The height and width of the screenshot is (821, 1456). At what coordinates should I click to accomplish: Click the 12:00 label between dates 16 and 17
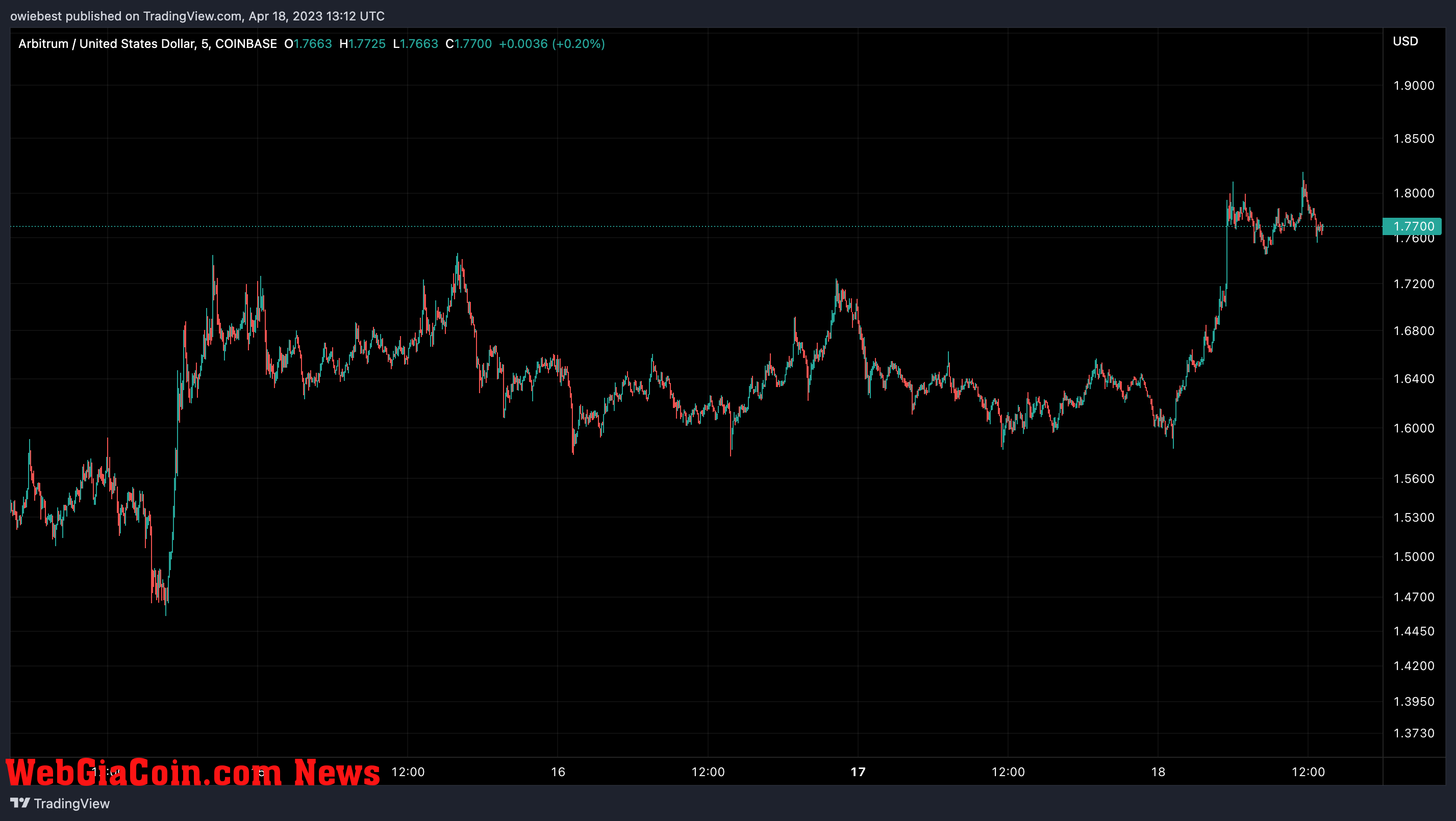(708, 772)
